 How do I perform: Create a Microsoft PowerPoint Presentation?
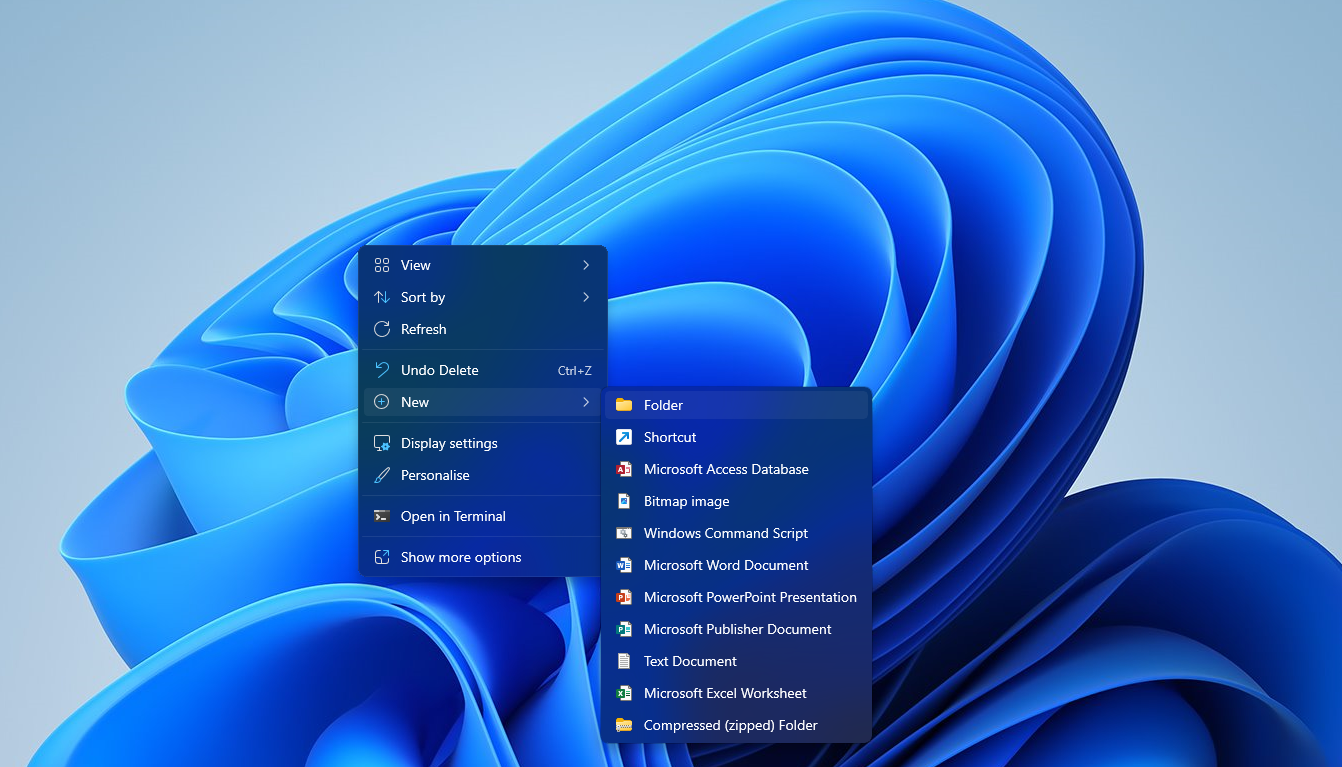click(737, 597)
